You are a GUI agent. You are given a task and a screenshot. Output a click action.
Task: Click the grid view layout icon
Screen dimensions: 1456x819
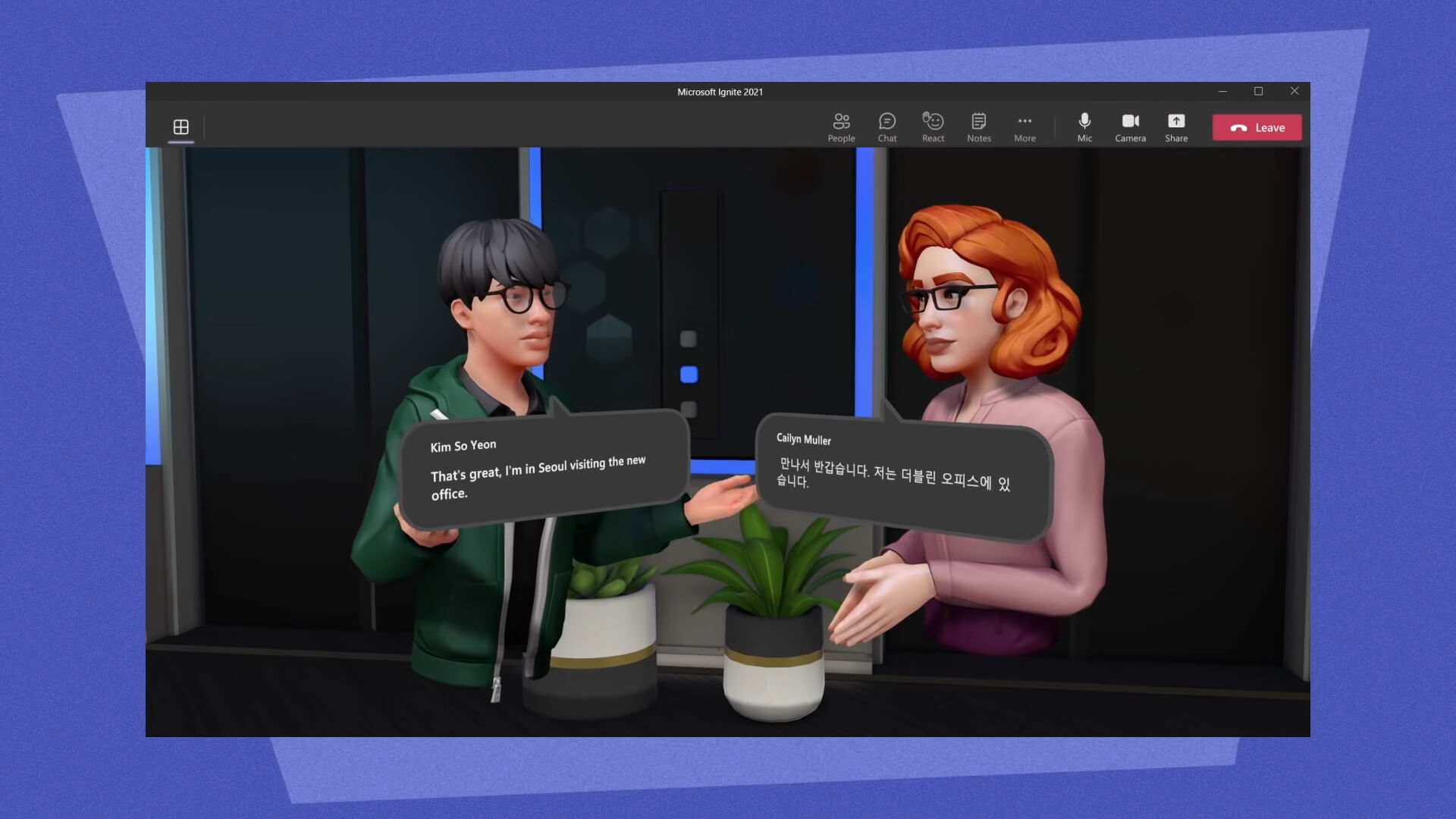pos(180,126)
